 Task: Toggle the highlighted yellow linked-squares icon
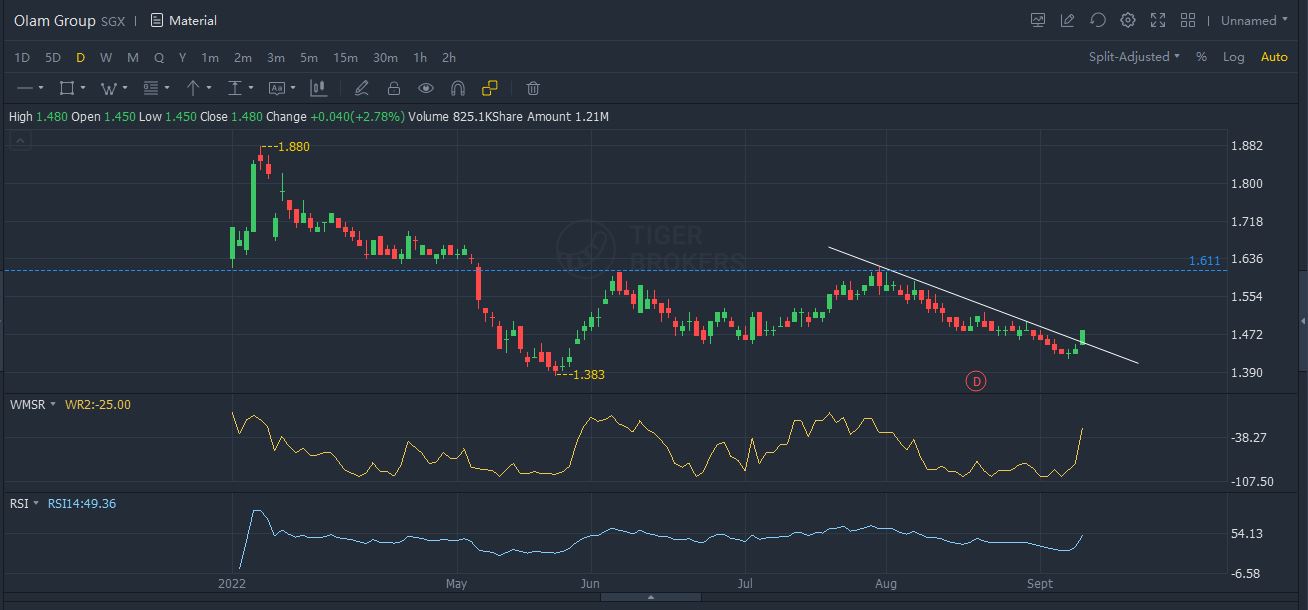pyautogui.click(x=489, y=88)
